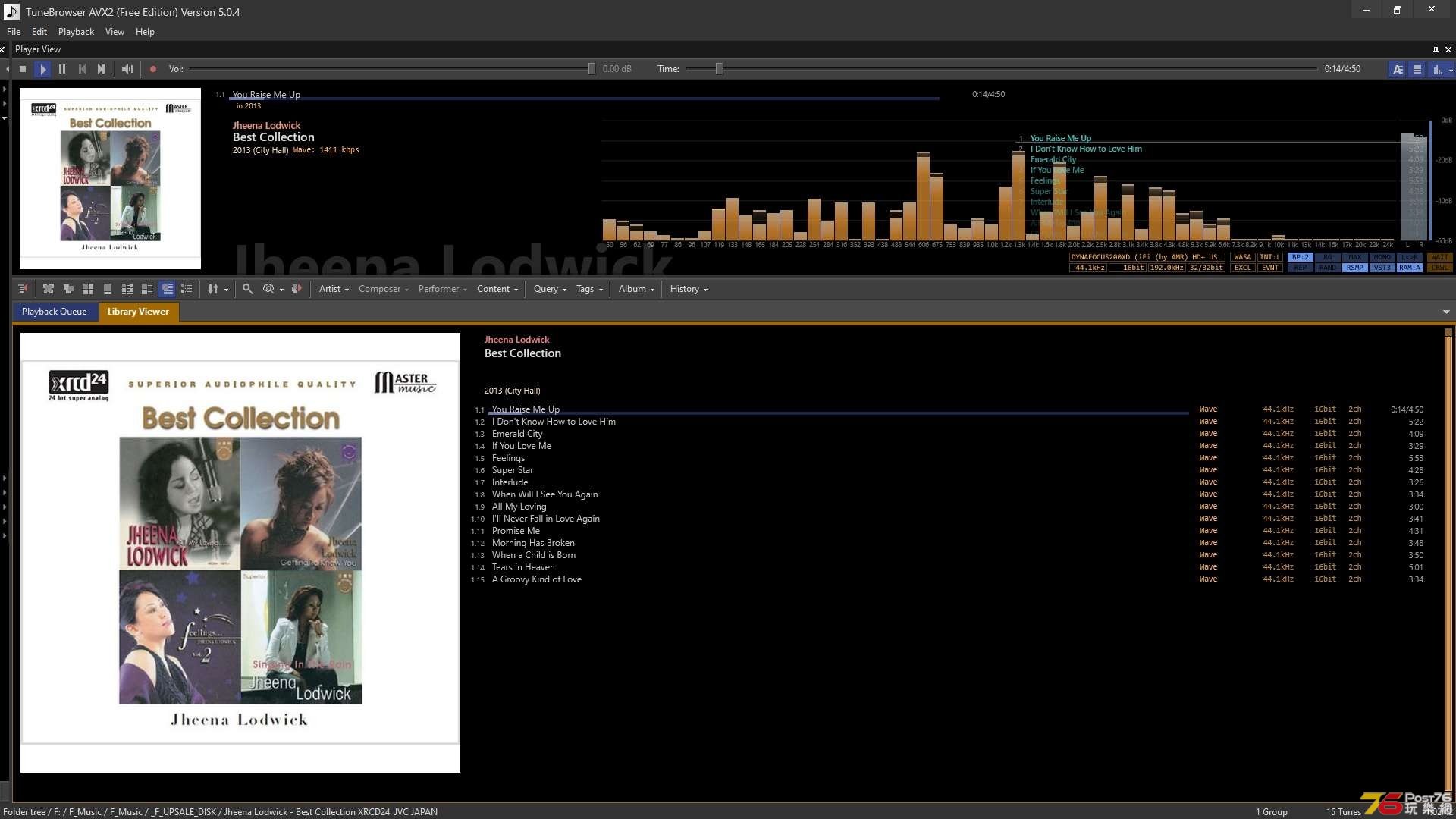Click the large Best Collection album cover
This screenshot has width=1456, height=819.
click(x=240, y=553)
